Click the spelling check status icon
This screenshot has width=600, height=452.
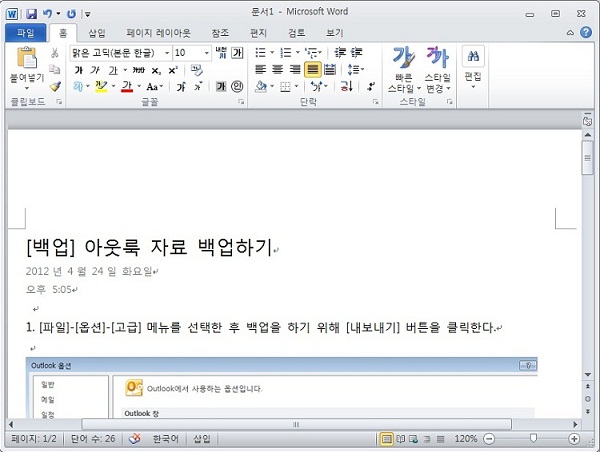(135, 439)
